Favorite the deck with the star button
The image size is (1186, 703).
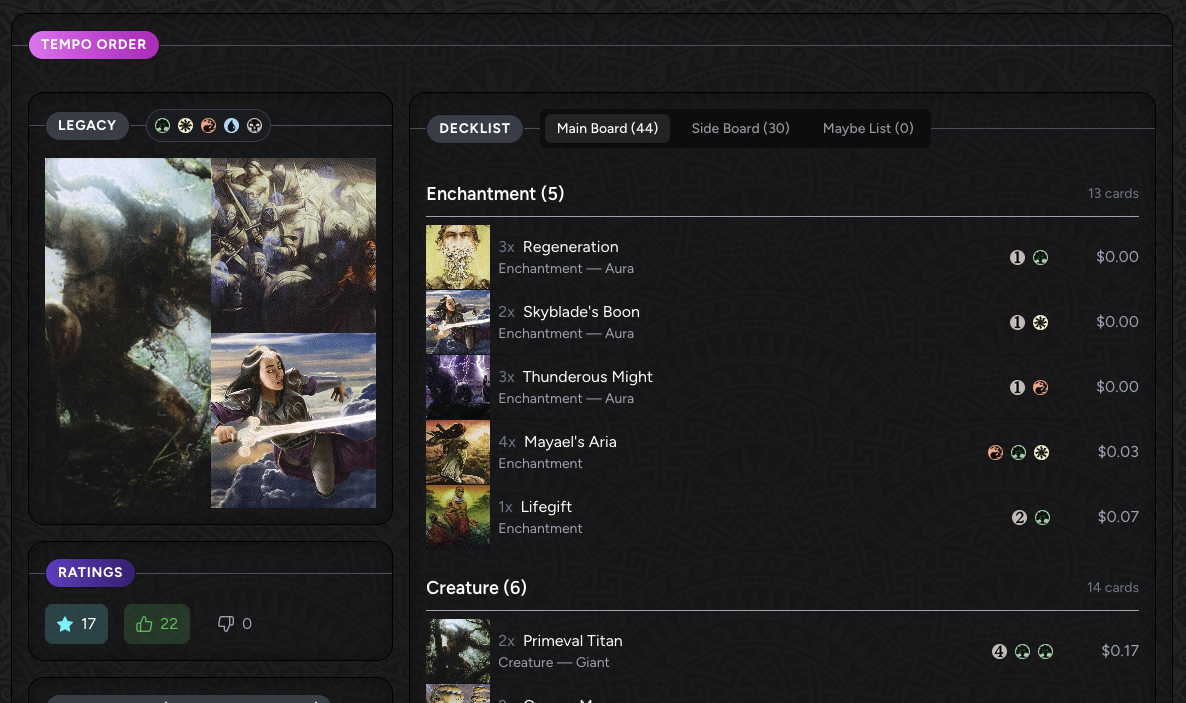click(76, 624)
